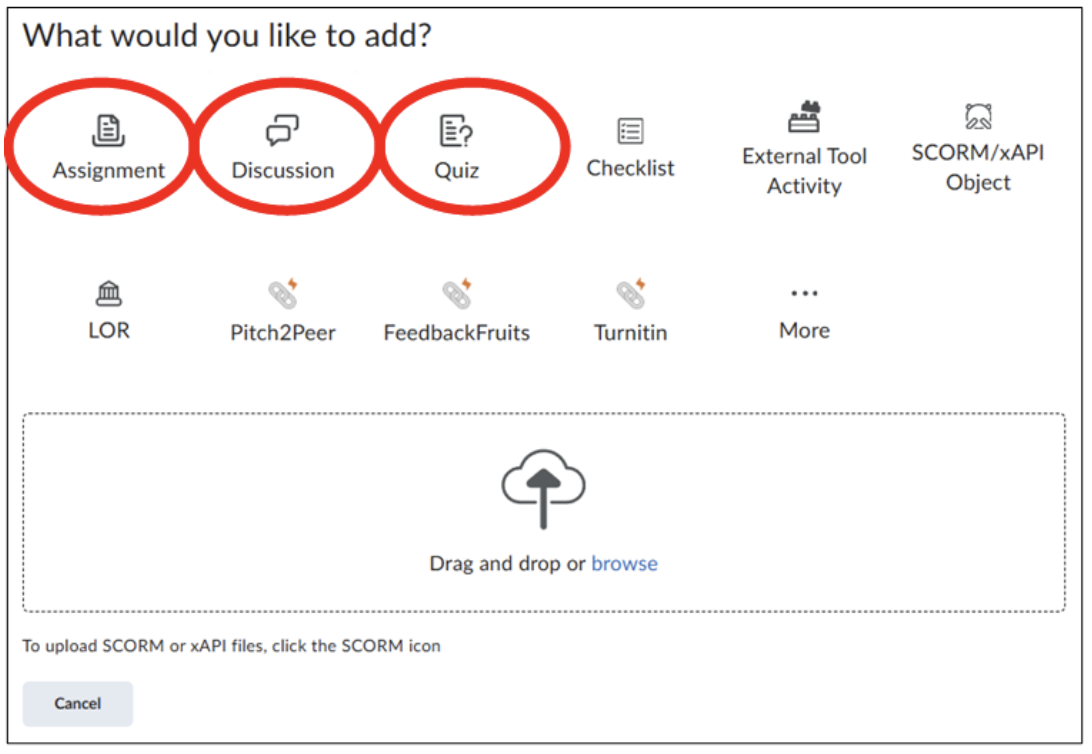Click the More text label
This screenshot has width=1092, height=754.
coord(804,330)
